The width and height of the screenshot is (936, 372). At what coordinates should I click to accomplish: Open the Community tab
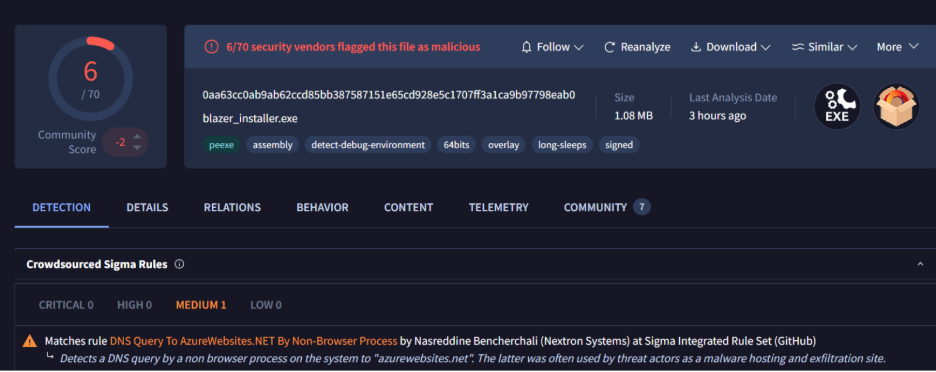click(606, 207)
